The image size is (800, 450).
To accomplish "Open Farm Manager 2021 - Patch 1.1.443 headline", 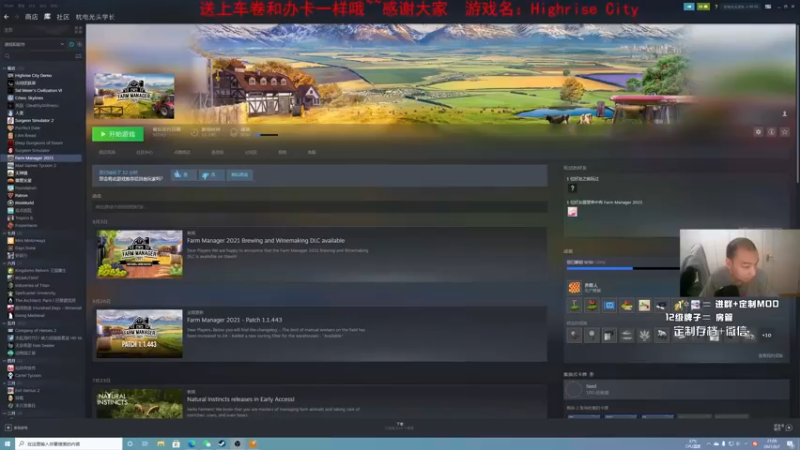I will pos(234,320).
